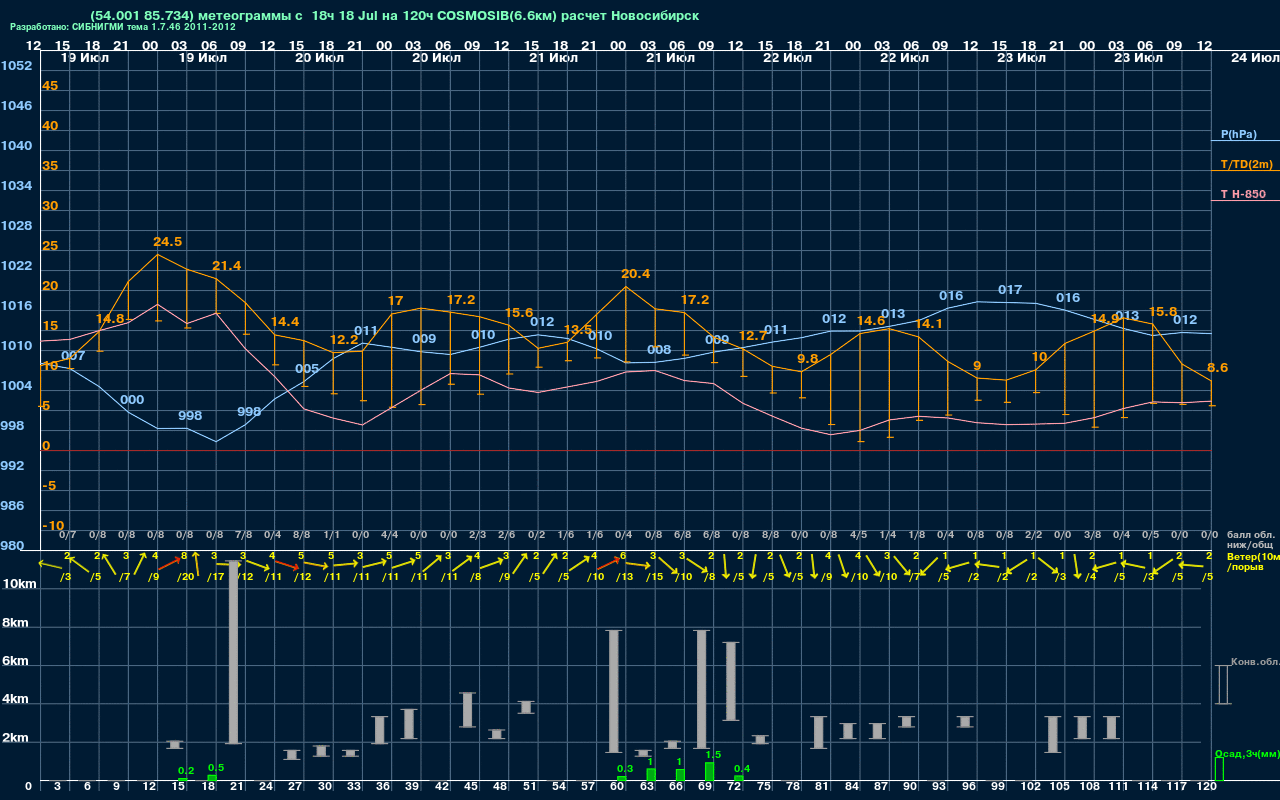Image resolution: width=1280 pixels, height=800 pixels.
Task: Click the 14.6 temperature label
Action: tap(870, 321)
